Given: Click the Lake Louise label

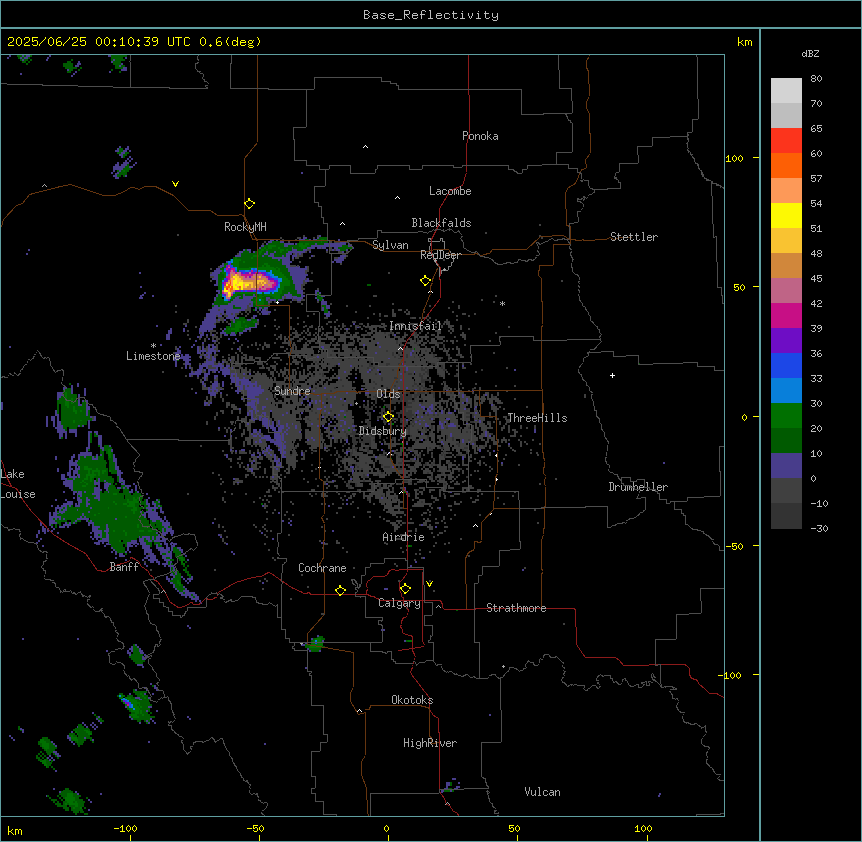Looking at the screenshot, I should tap(18, 484).
